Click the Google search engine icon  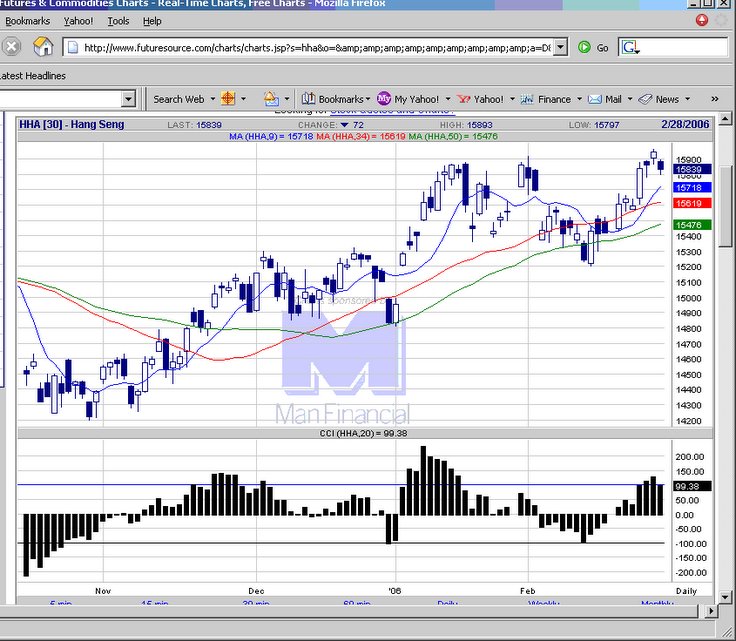630,47
